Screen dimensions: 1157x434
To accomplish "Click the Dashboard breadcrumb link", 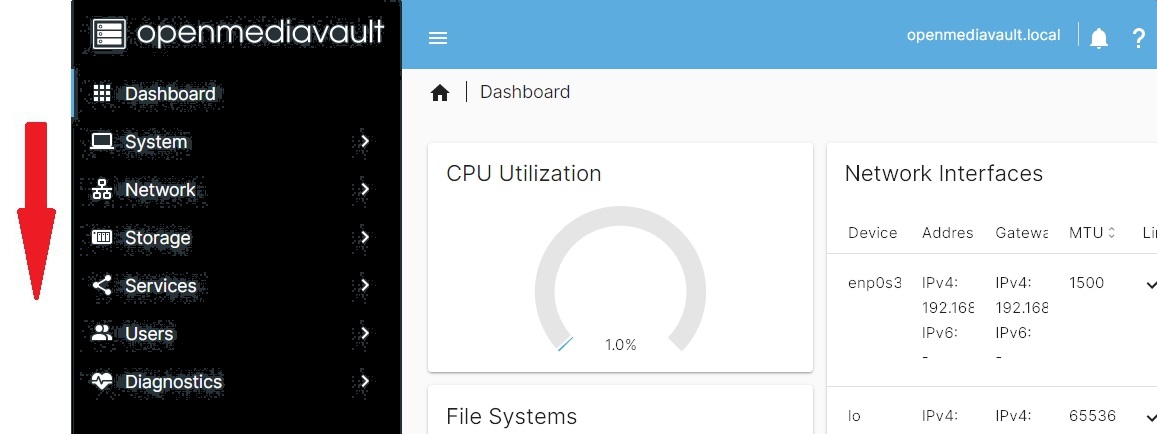I will [x=525, y=92].
